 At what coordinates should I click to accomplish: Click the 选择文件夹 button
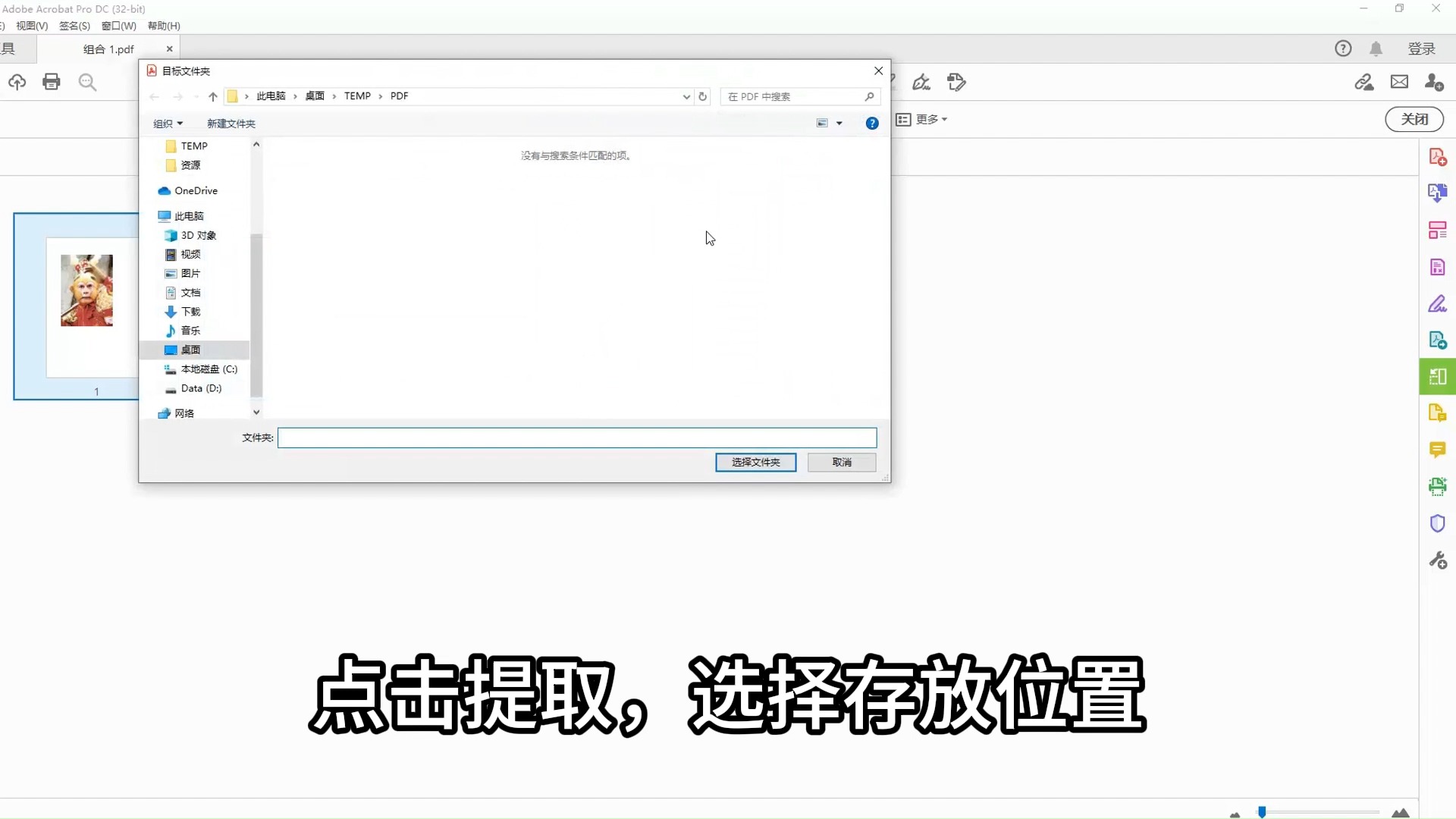755,463
